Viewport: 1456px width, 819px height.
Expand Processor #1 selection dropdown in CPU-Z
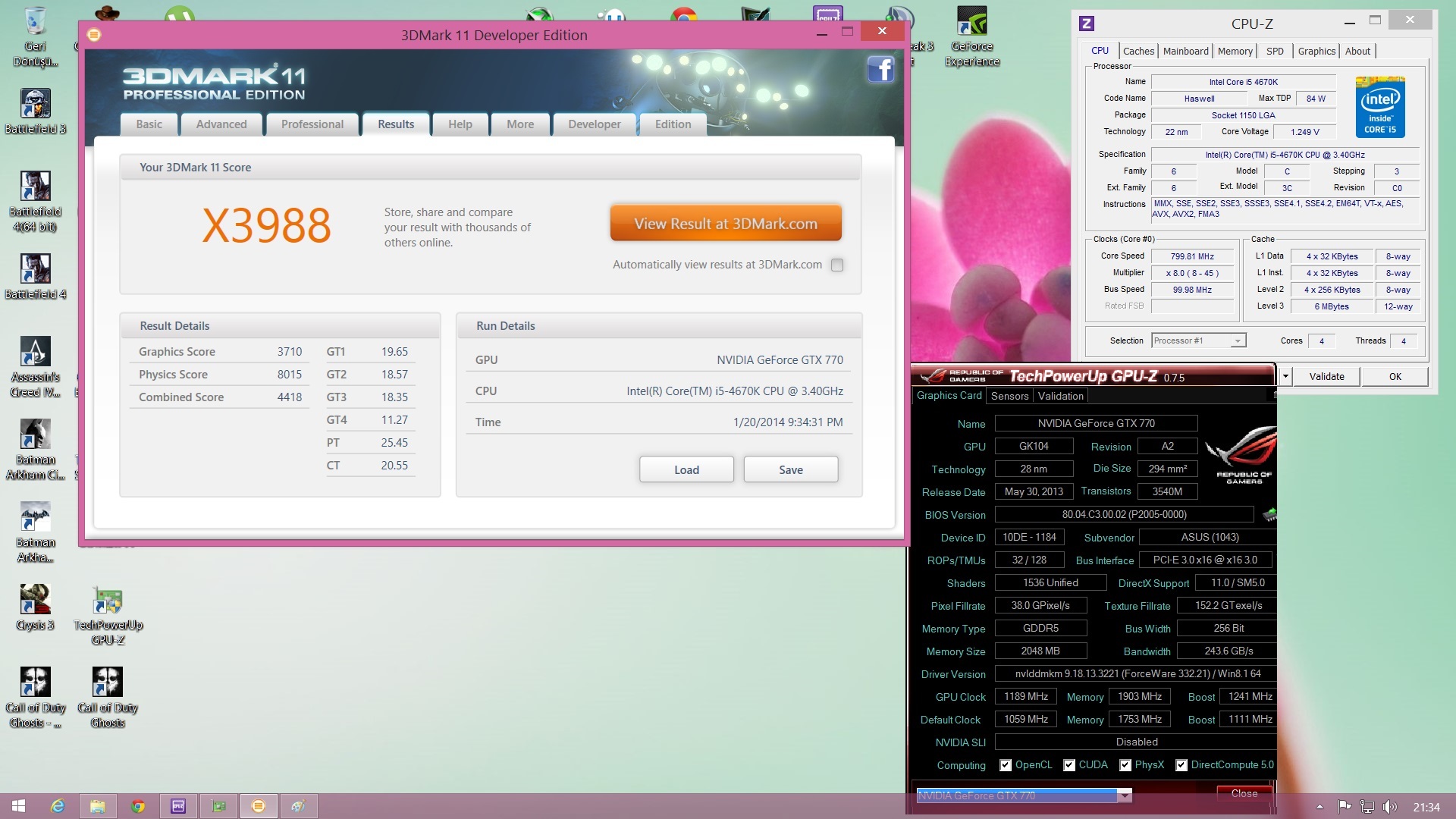(x=1238, y=341)
